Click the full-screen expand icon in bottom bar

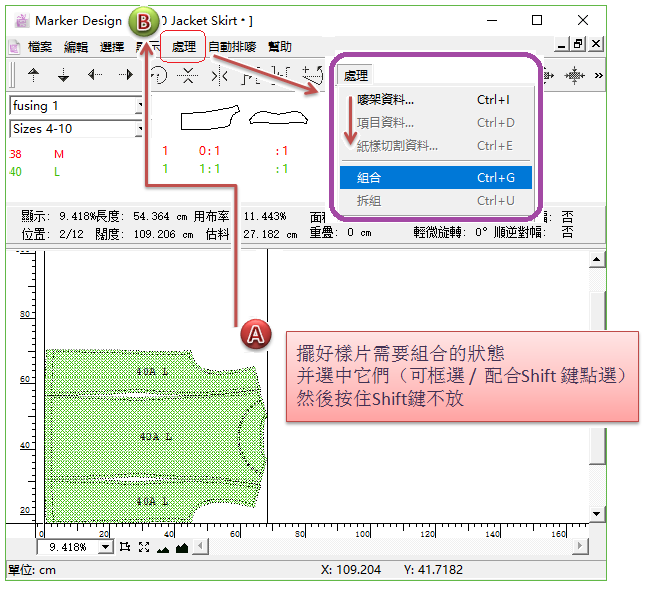(x=144, y=547)
